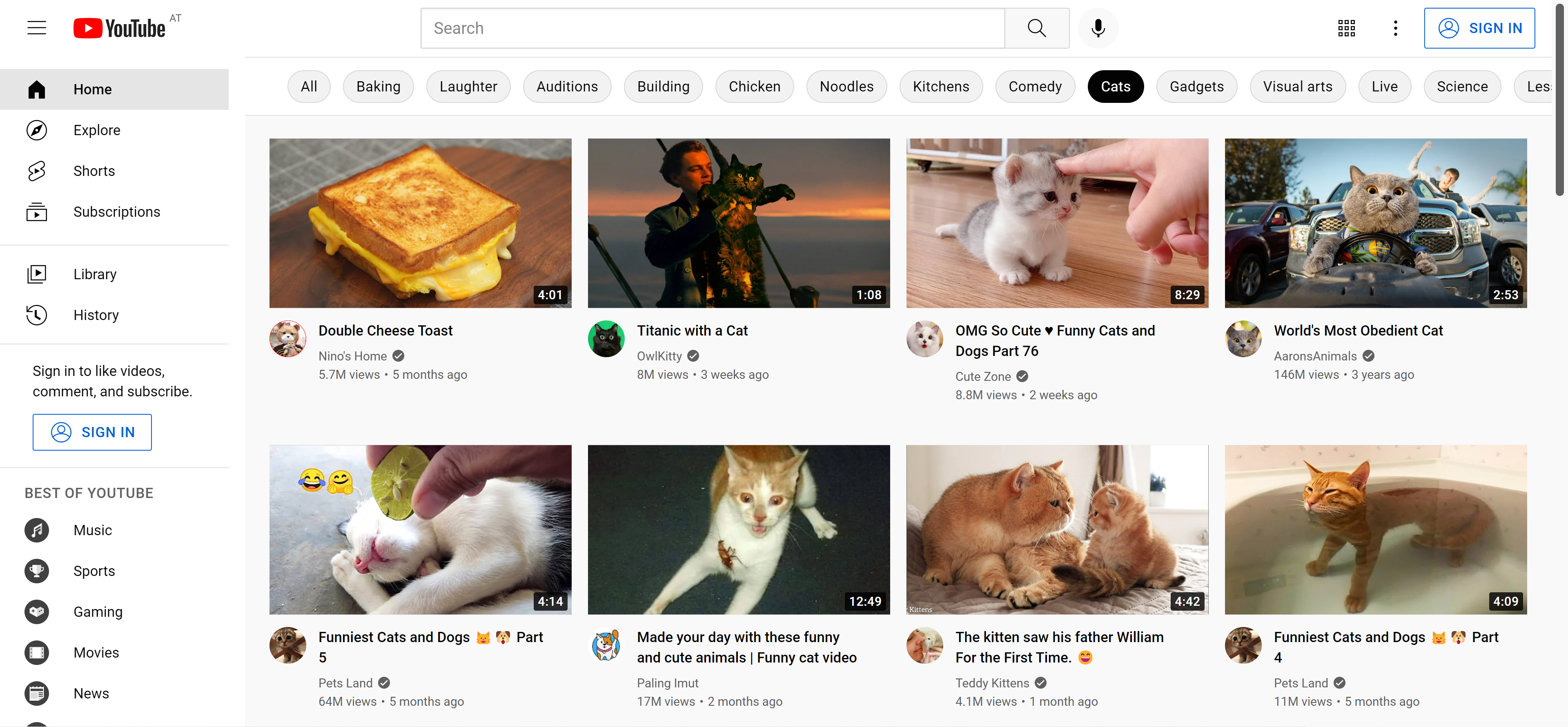The image size is (1568, 727).
Task: Open the three-dot settings menu
Action: click(x=1395, y=28)
